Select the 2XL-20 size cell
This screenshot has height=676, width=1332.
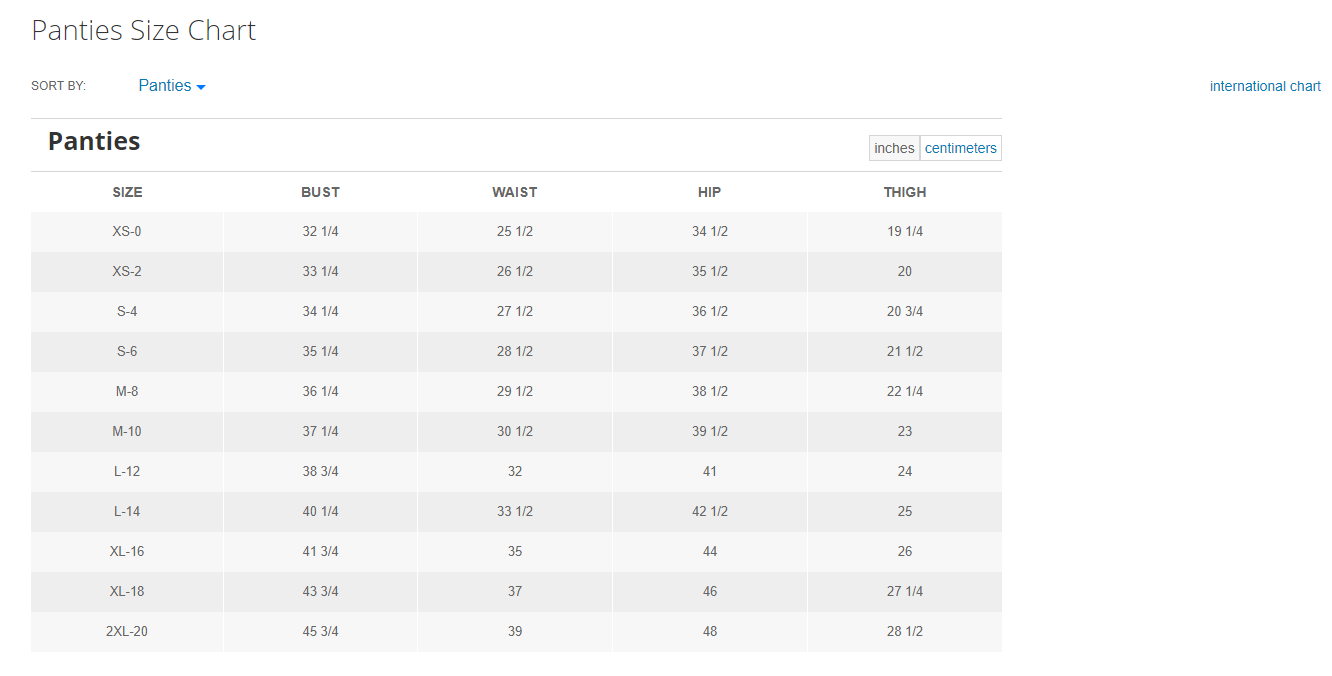pos(127,631)
